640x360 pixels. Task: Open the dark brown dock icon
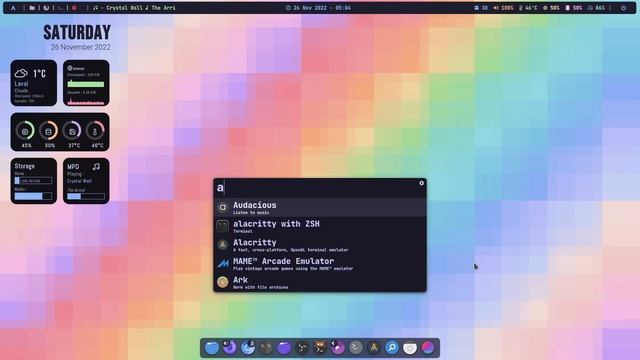[x=266, y=348]
